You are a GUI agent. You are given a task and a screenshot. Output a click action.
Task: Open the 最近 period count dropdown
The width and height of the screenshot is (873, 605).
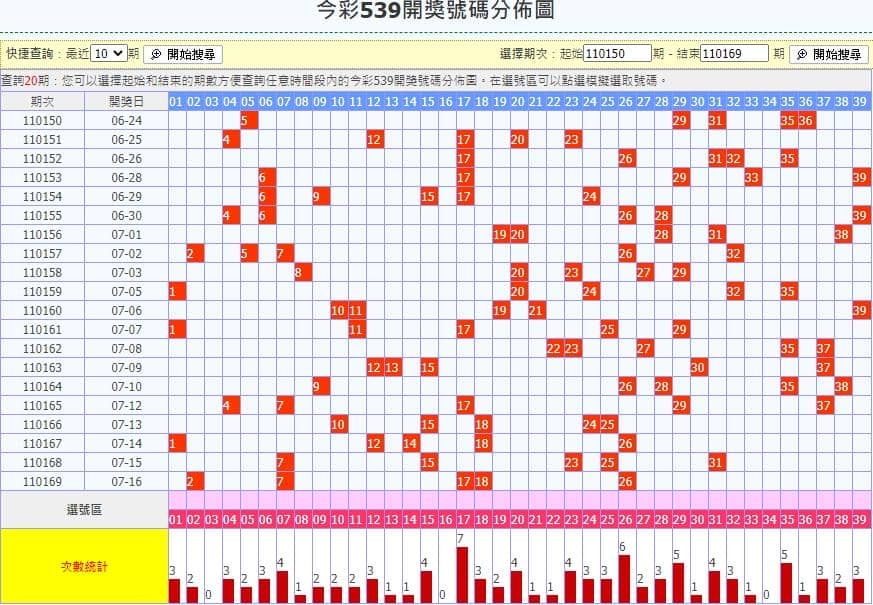tap(110, 55)
